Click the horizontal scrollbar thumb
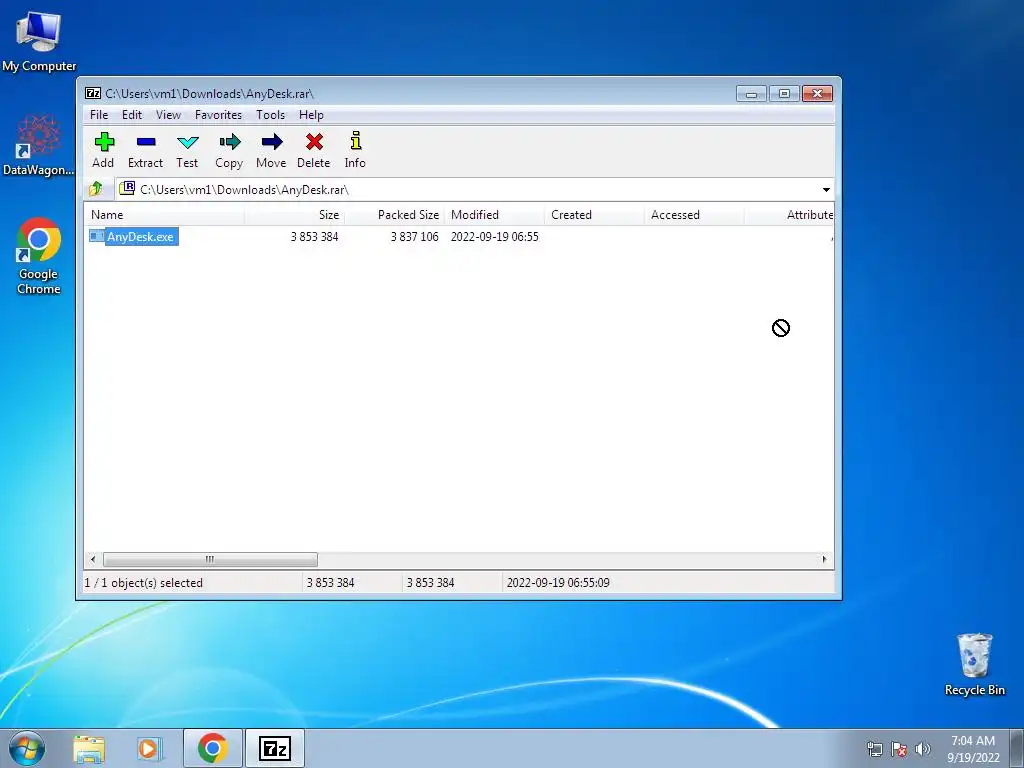 (210, 560)
